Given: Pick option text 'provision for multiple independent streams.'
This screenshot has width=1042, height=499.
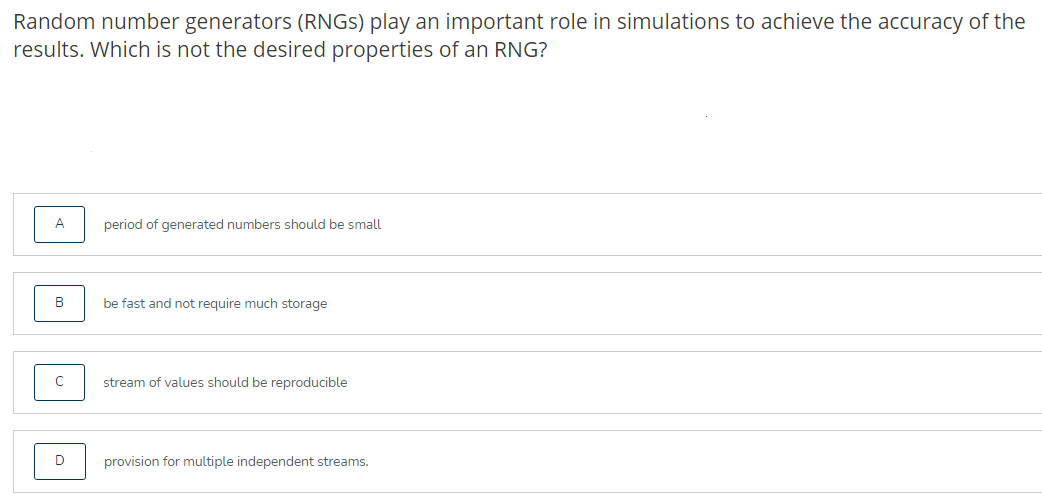Looking at the screenshot, I should point(236,462).
